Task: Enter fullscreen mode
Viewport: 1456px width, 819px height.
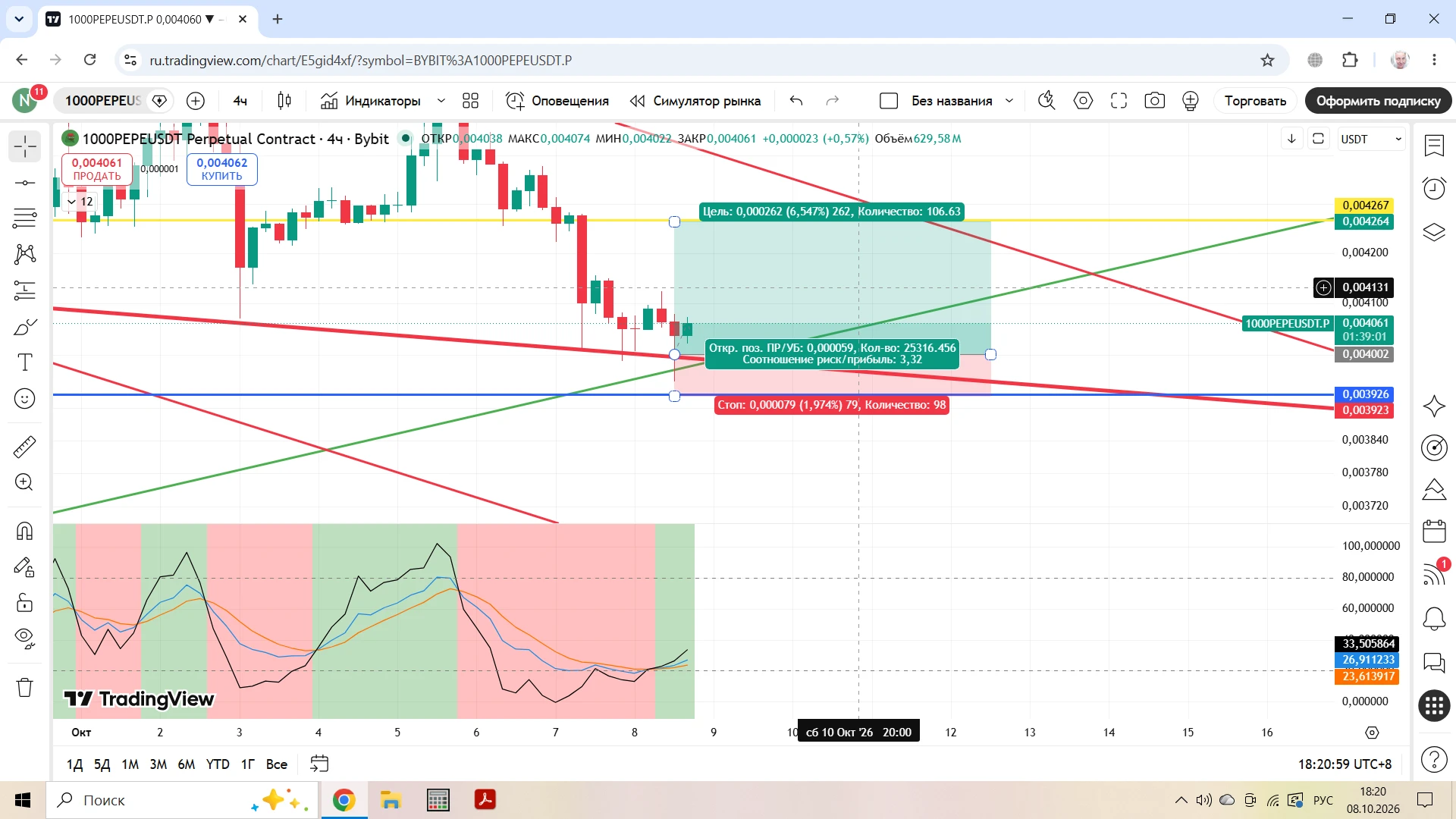Action: (x=1119, y=101)
